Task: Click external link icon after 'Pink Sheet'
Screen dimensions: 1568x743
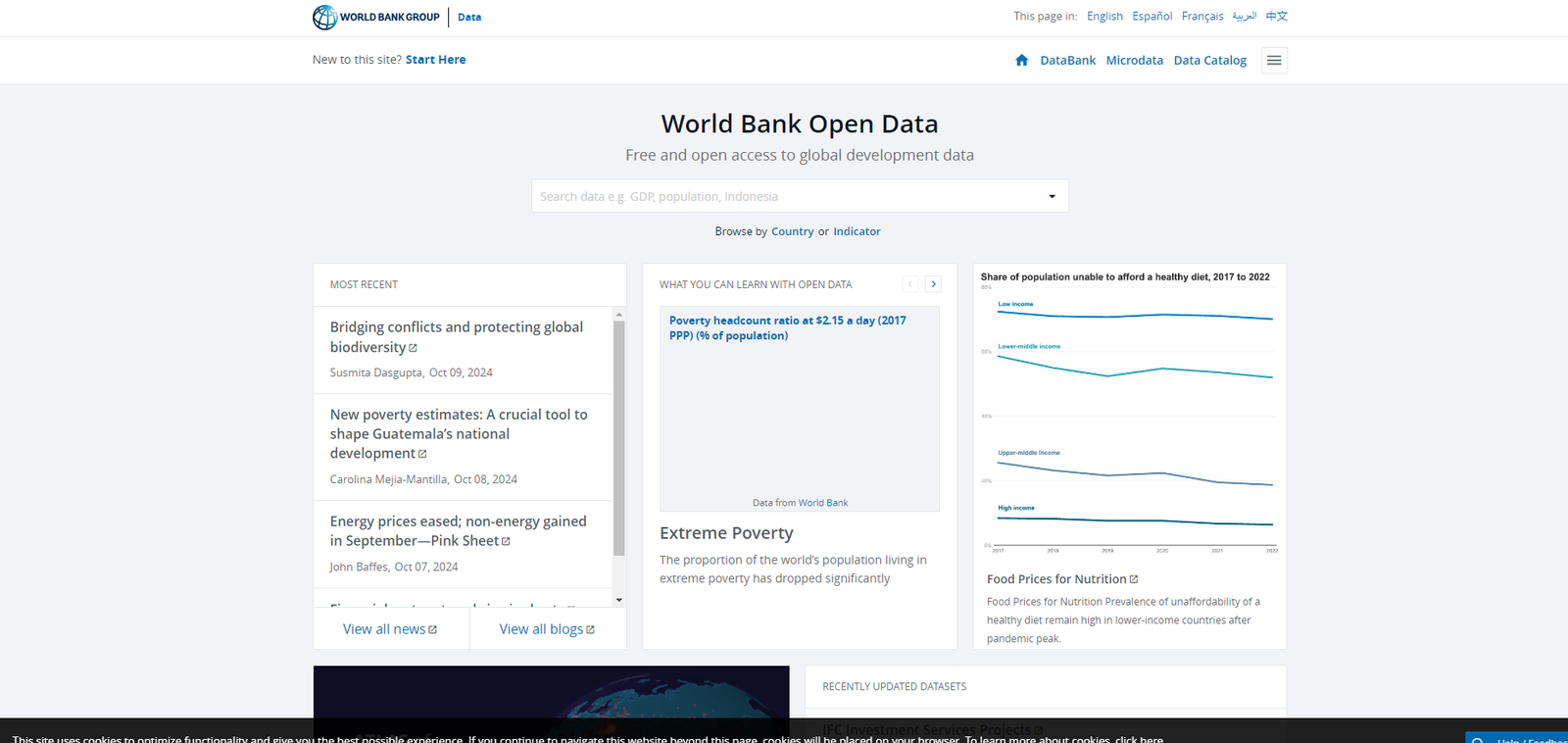Action: [x=506, y=541]
